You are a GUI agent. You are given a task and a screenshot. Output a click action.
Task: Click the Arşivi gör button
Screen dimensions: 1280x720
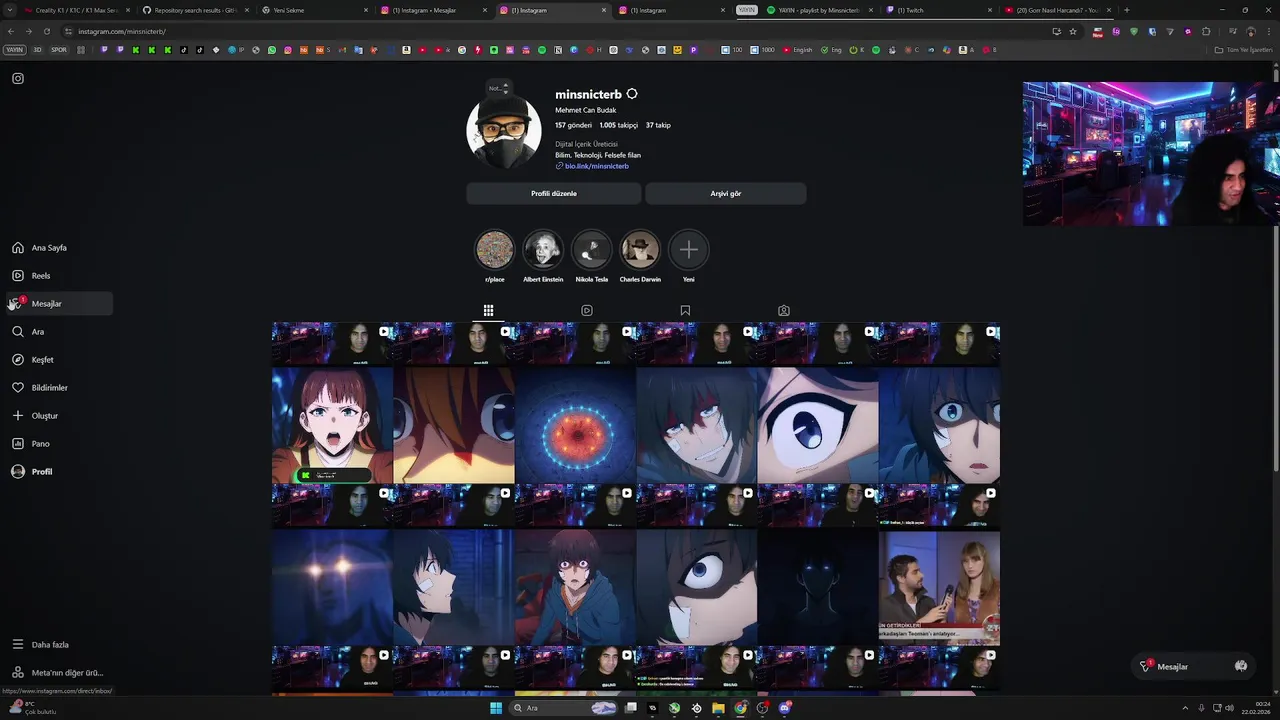(x=726, y=193)
